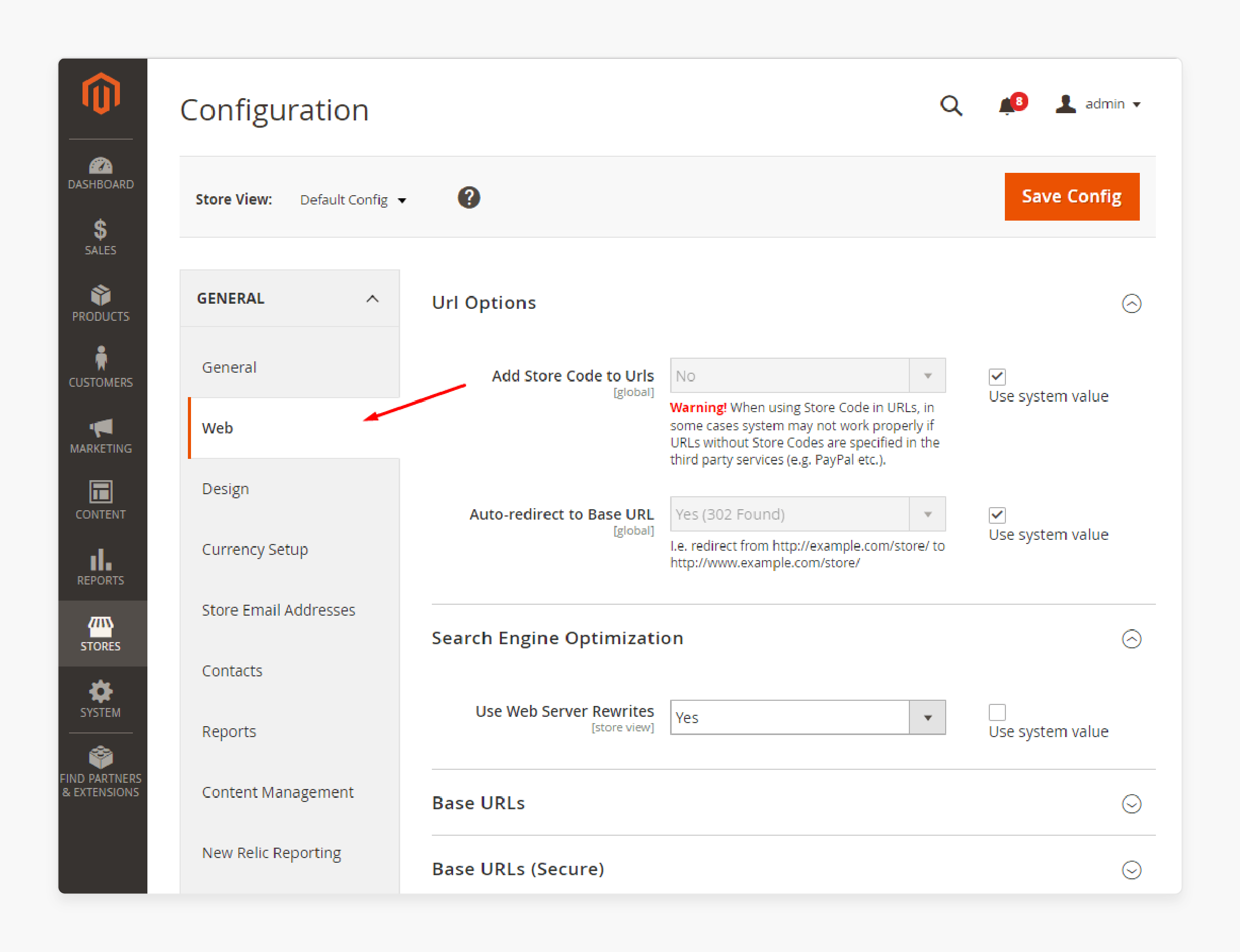1240x952 pixels.
Task: Collapse the Url Options section
Action: [x=1131, y=304]
